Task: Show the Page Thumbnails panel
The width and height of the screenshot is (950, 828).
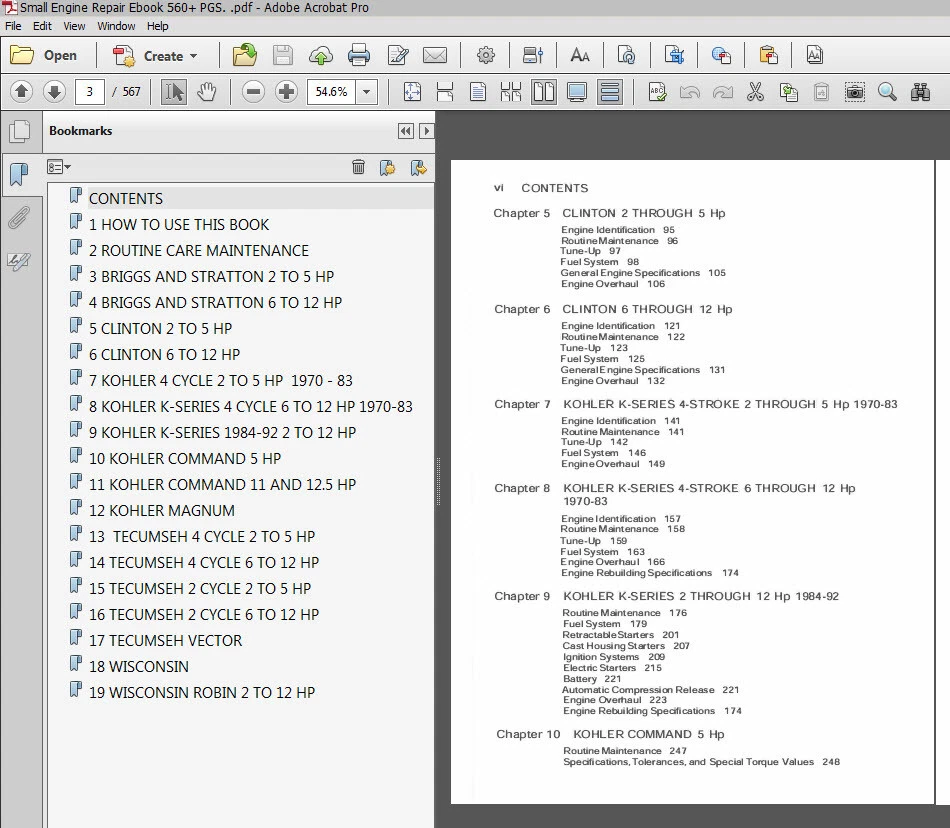Action: tap(19, 131)
